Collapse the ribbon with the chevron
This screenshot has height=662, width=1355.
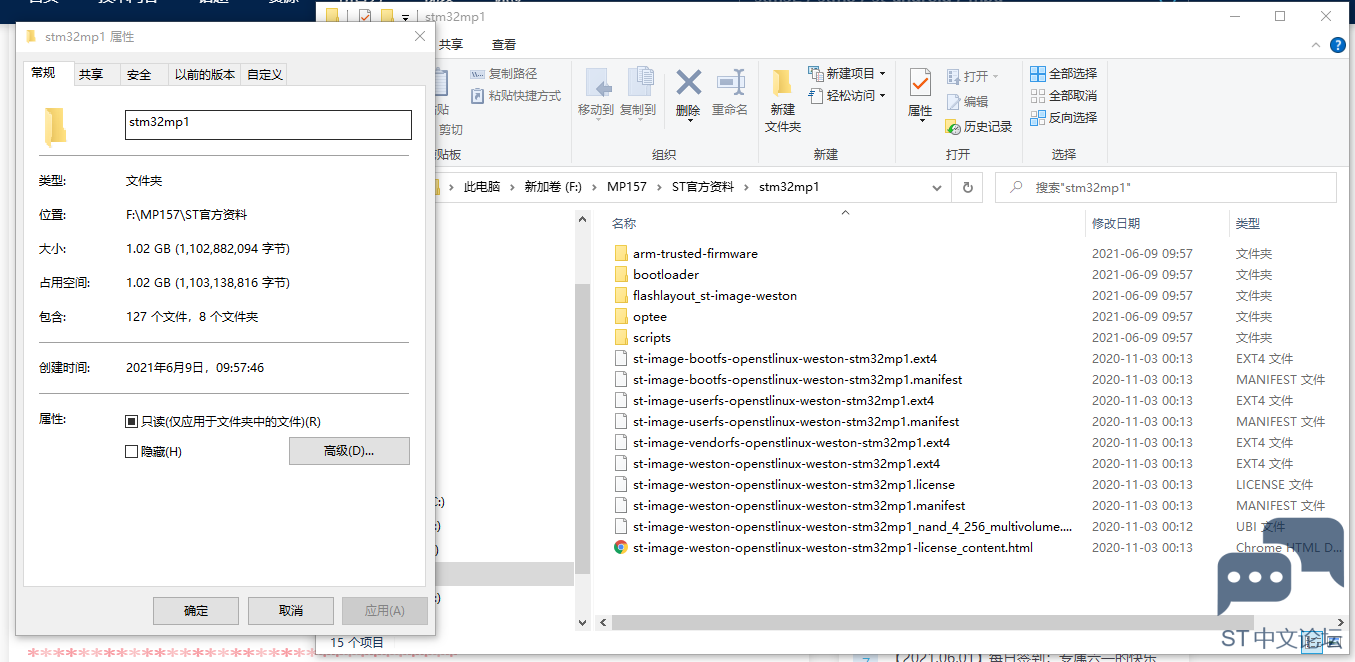tap(1316, 45)
